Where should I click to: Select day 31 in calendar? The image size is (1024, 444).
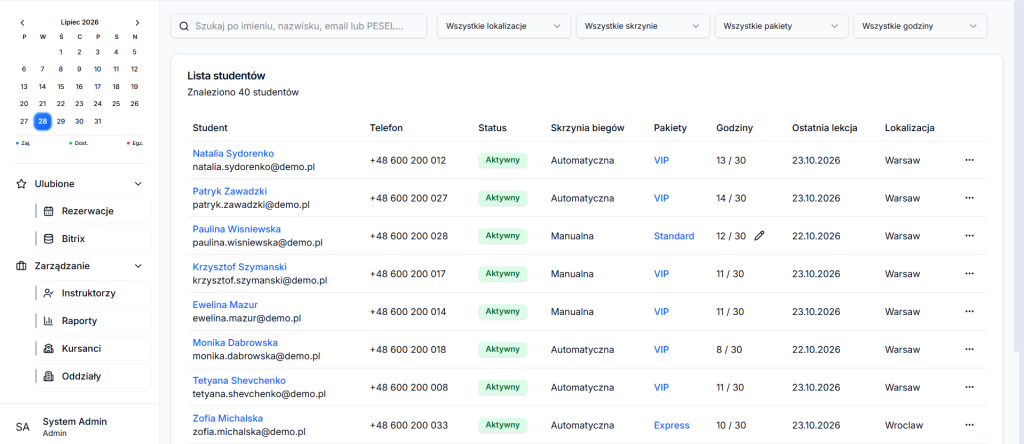click(97, 121)
